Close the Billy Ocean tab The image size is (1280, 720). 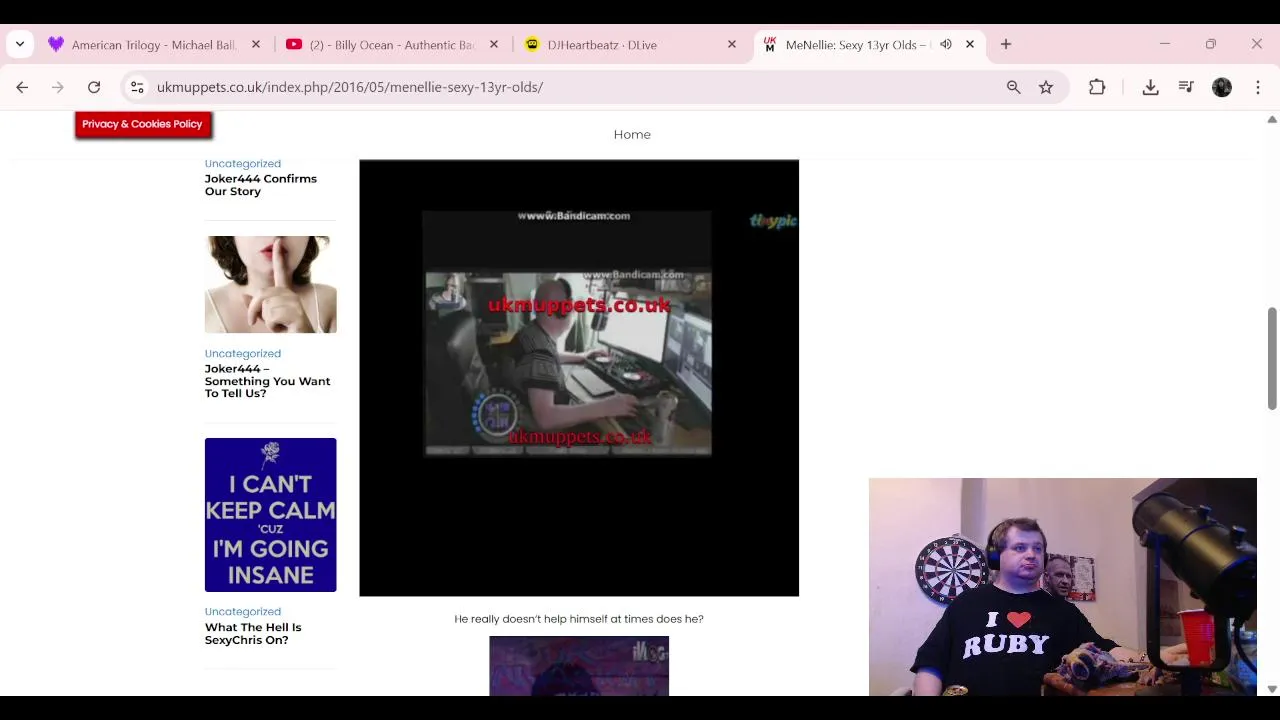point(494,45)
